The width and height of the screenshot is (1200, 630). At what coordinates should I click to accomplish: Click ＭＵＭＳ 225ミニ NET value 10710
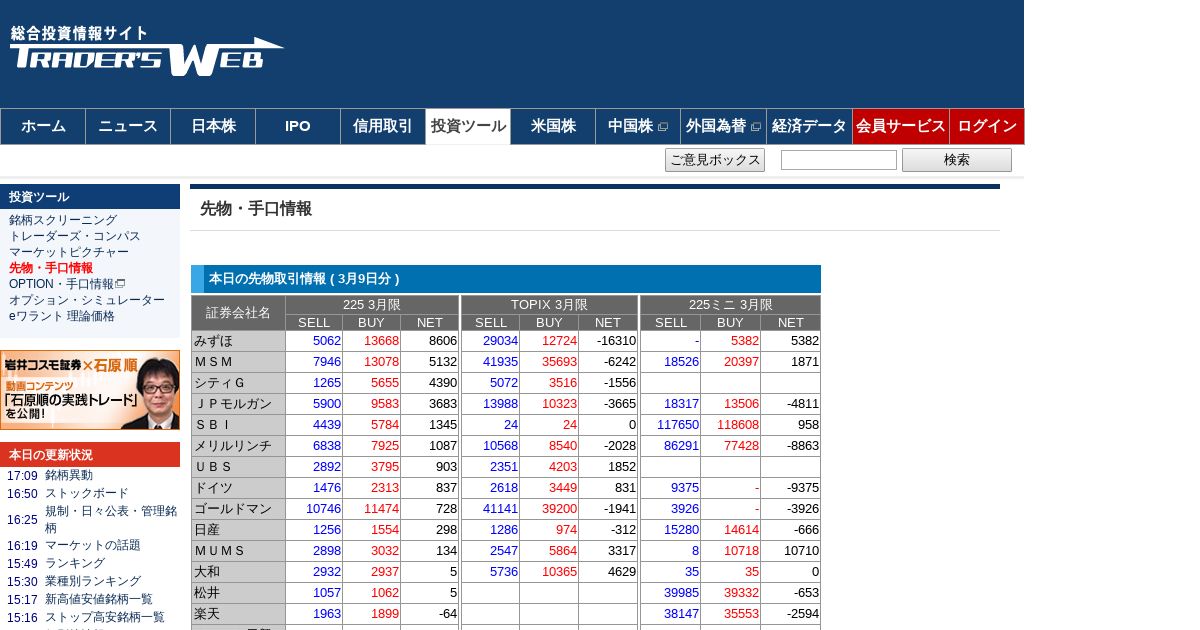(x=799, y=551)
